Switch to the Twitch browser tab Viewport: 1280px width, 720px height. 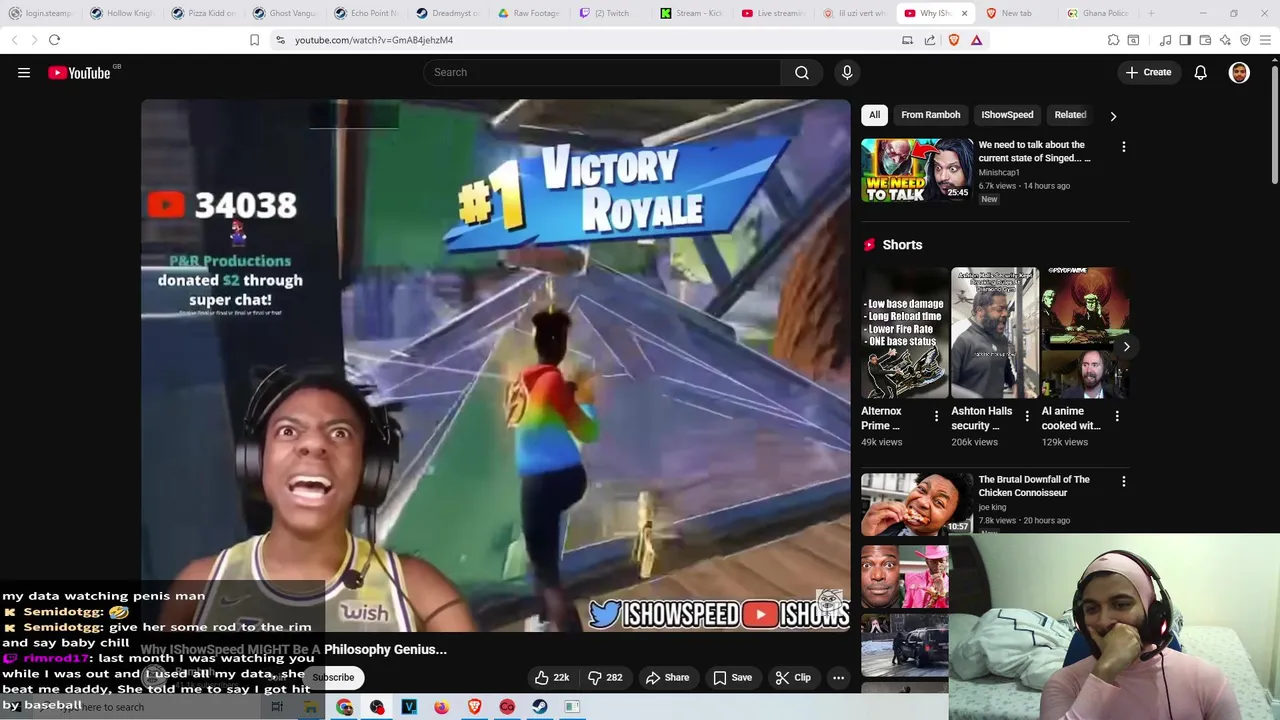point(611,13)
